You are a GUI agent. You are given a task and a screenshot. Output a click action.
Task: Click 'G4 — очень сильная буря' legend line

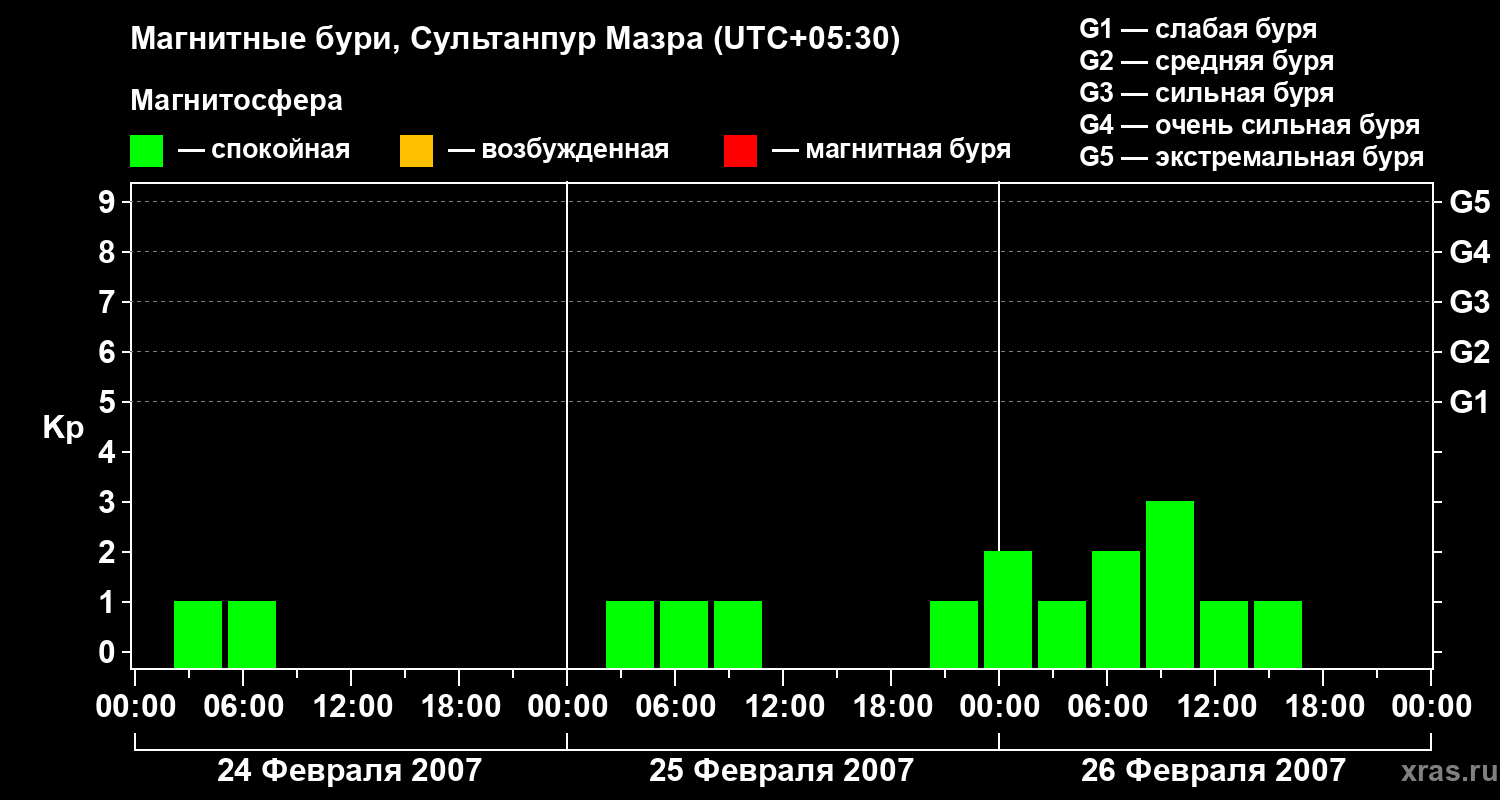[x=1249, y=125]
